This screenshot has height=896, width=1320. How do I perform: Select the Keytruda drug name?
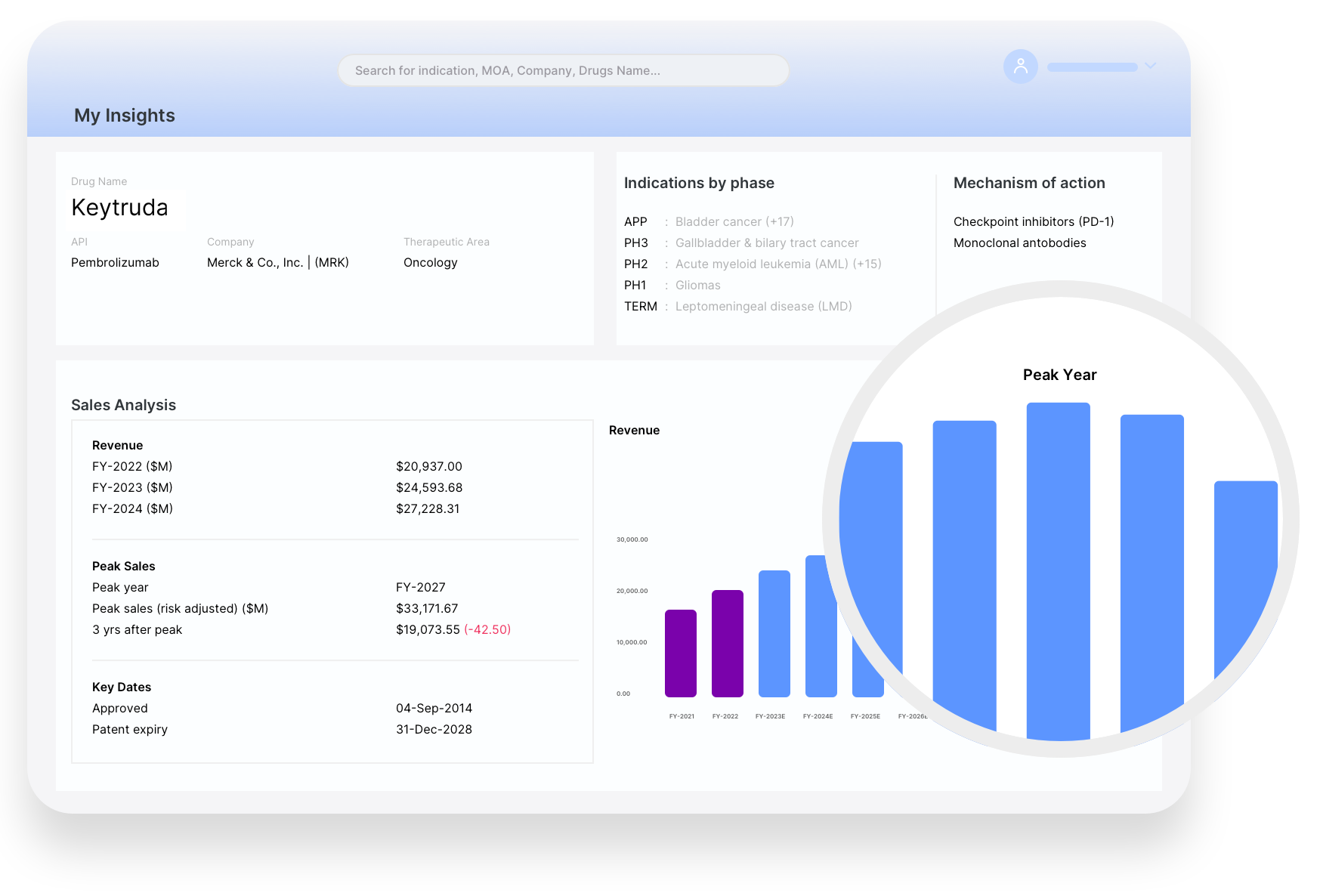(119, 208)
